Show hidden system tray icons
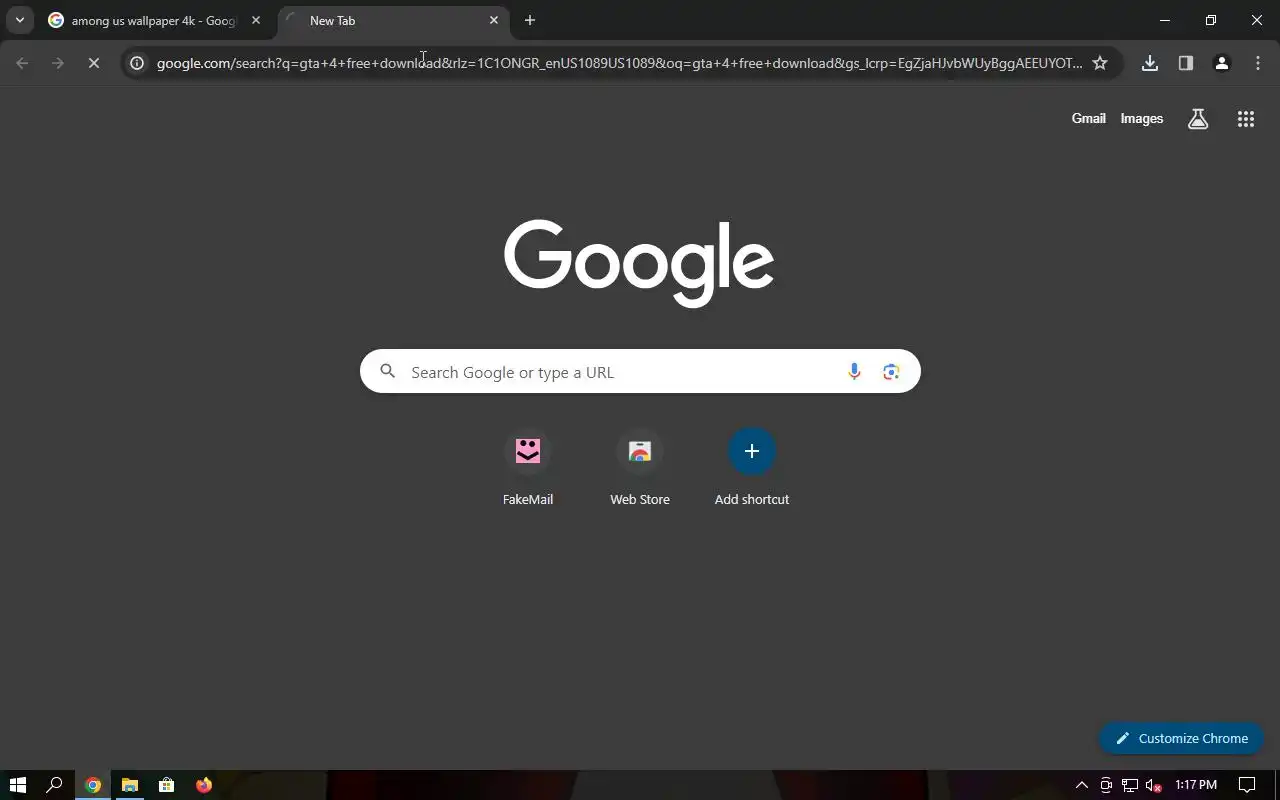Viewport: 1280px width, 800px height. coord(1081,785)
